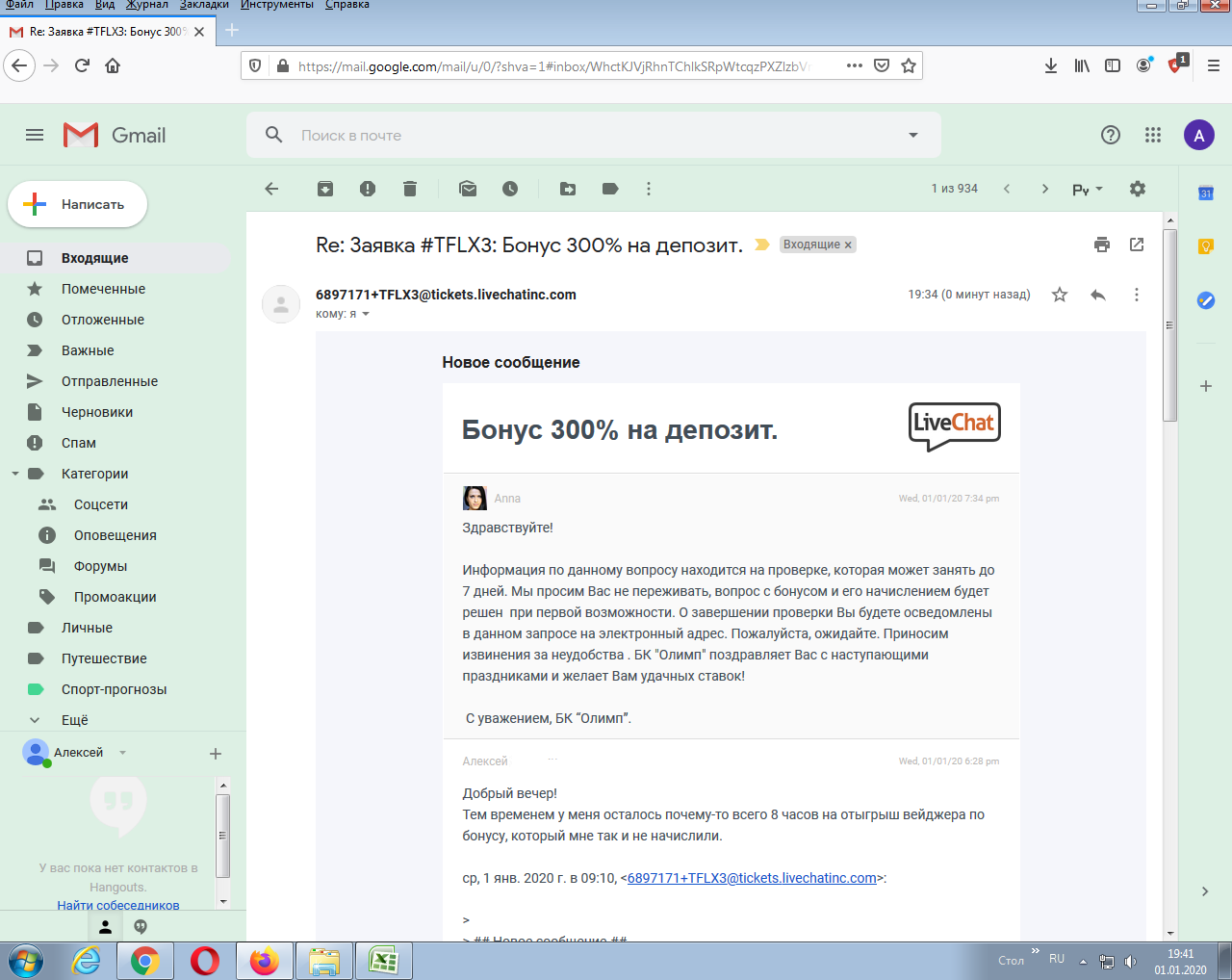
Task: Open conversation in a new window
Action: click(1137, 245)
